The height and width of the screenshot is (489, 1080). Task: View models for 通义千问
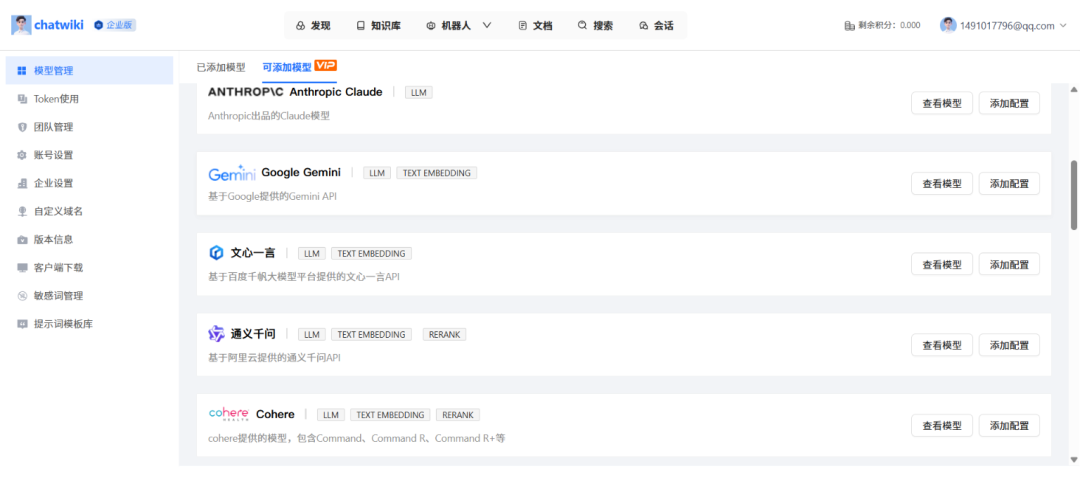pos(942,344)
